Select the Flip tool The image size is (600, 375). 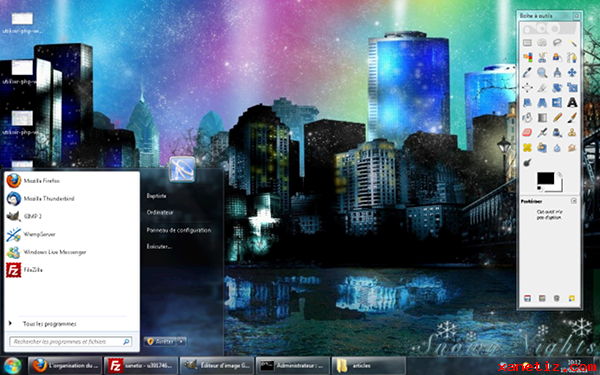pos(557,103)
